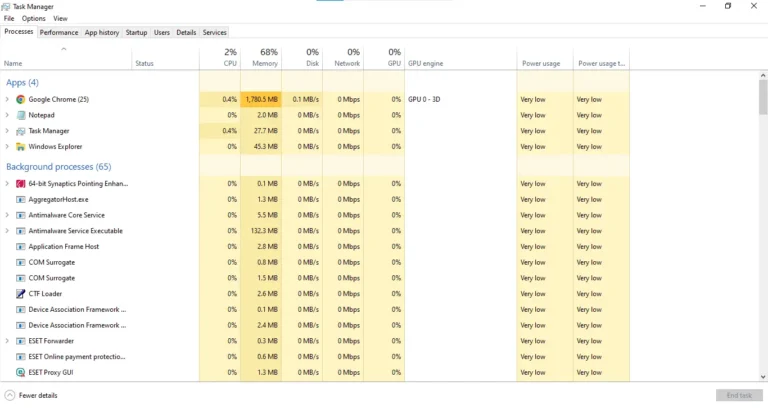Viewport: 768px width, 409px height.
Task: Click the Fewer details arrow icon
Action: click(10, 395)
